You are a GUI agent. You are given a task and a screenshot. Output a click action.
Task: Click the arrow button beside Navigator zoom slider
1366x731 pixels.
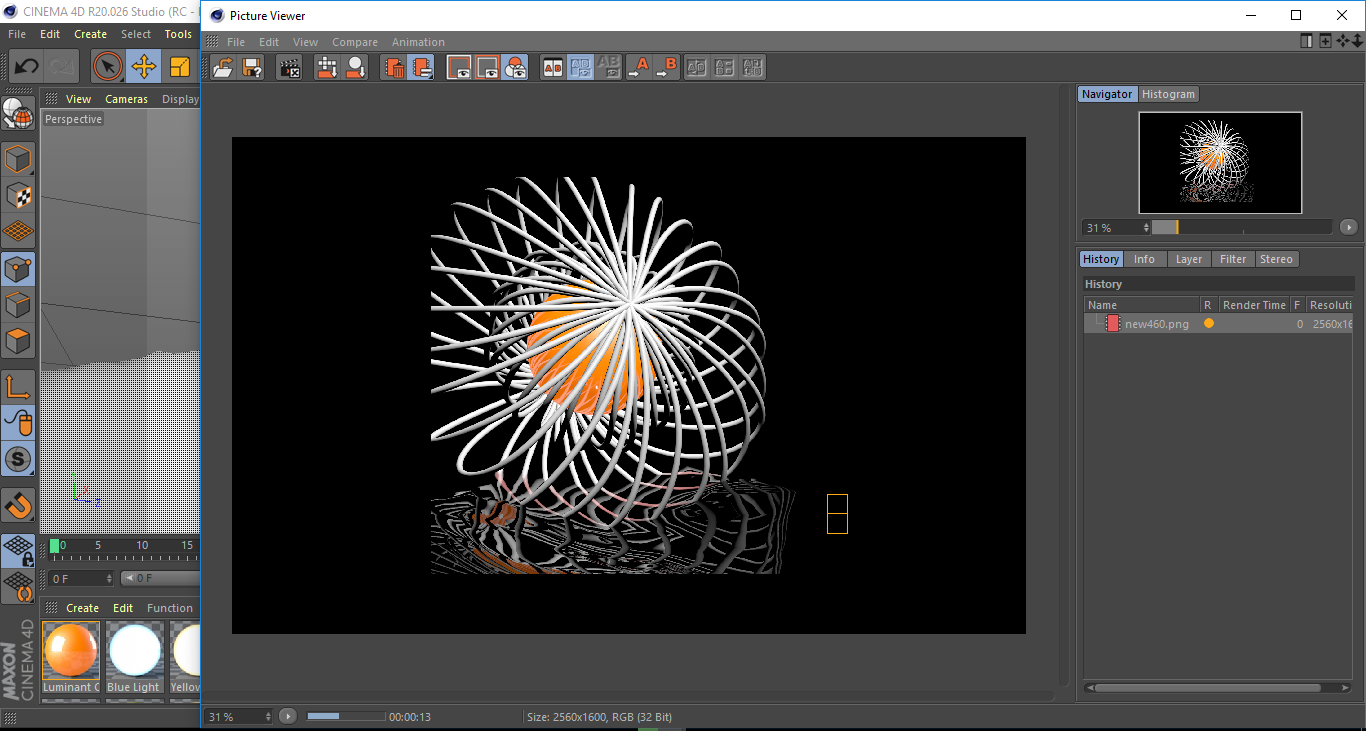point(1349,228)
